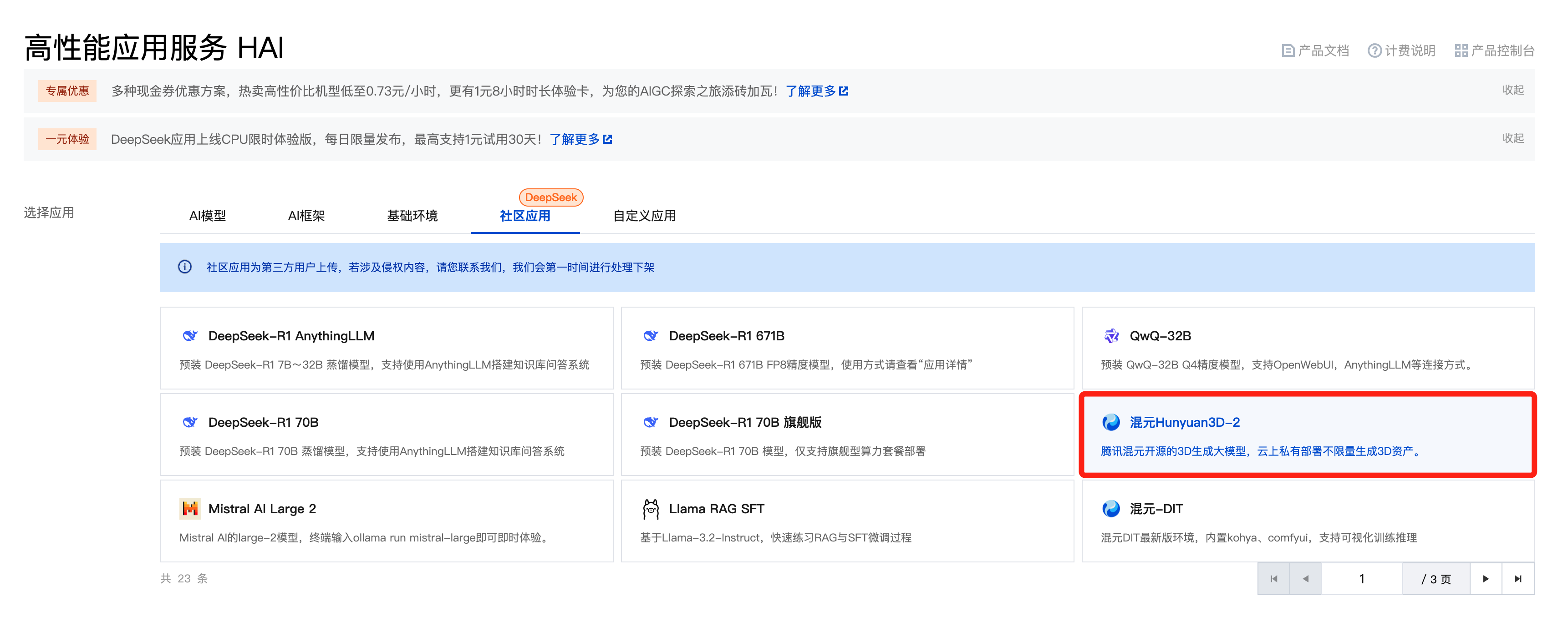1568x617 pixels.
Task: Click the 共 23 条 total count text
Action: (x=184, y=578)
